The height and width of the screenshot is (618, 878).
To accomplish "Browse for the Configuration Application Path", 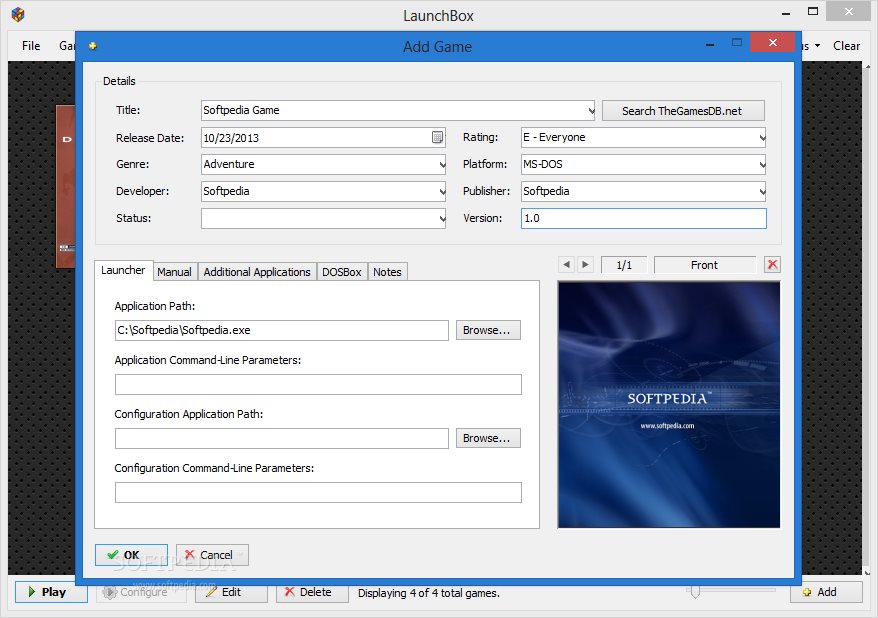I will point(488,438).
